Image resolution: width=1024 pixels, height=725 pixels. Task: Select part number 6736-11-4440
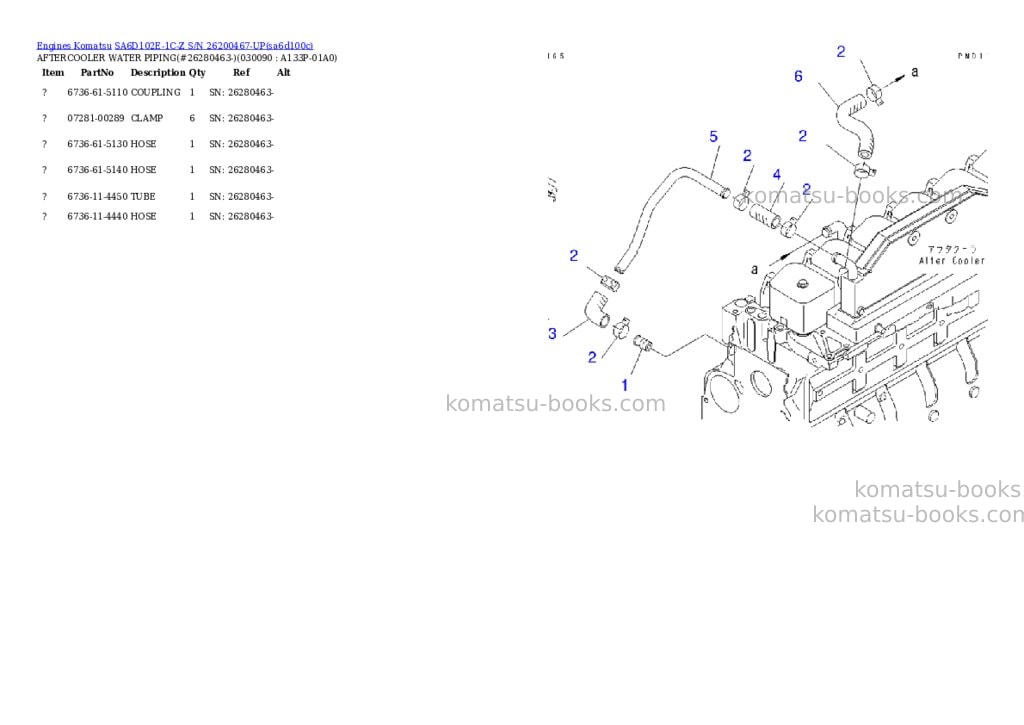pos(97,216)
